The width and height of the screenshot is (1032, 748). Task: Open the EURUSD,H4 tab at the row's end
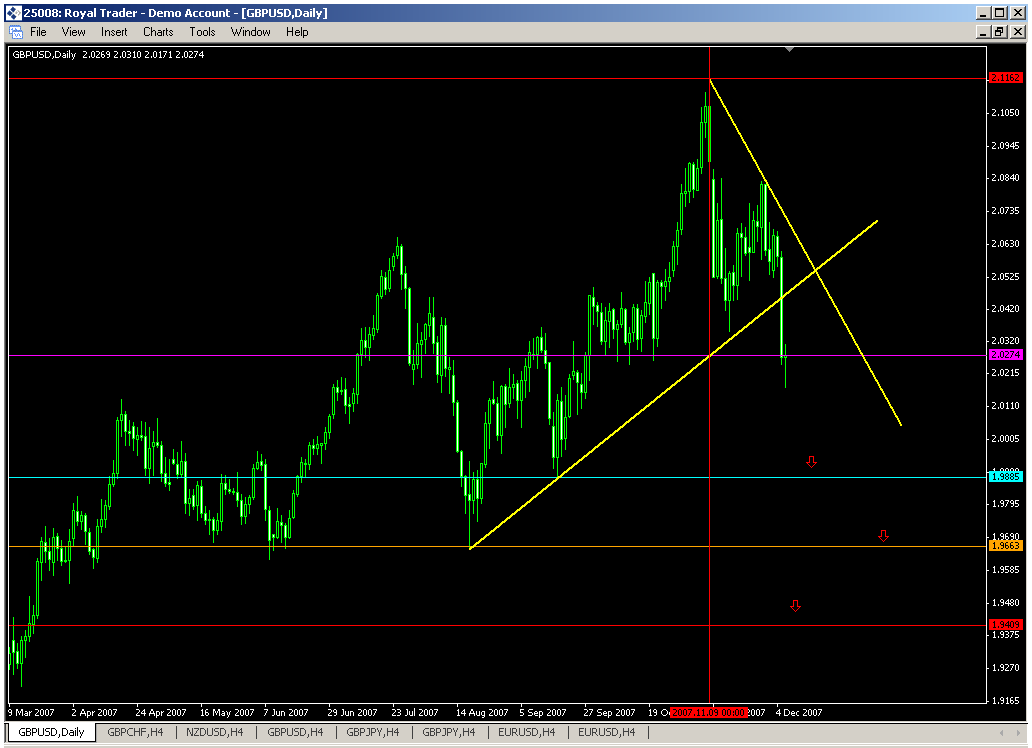tap(606, 732)
